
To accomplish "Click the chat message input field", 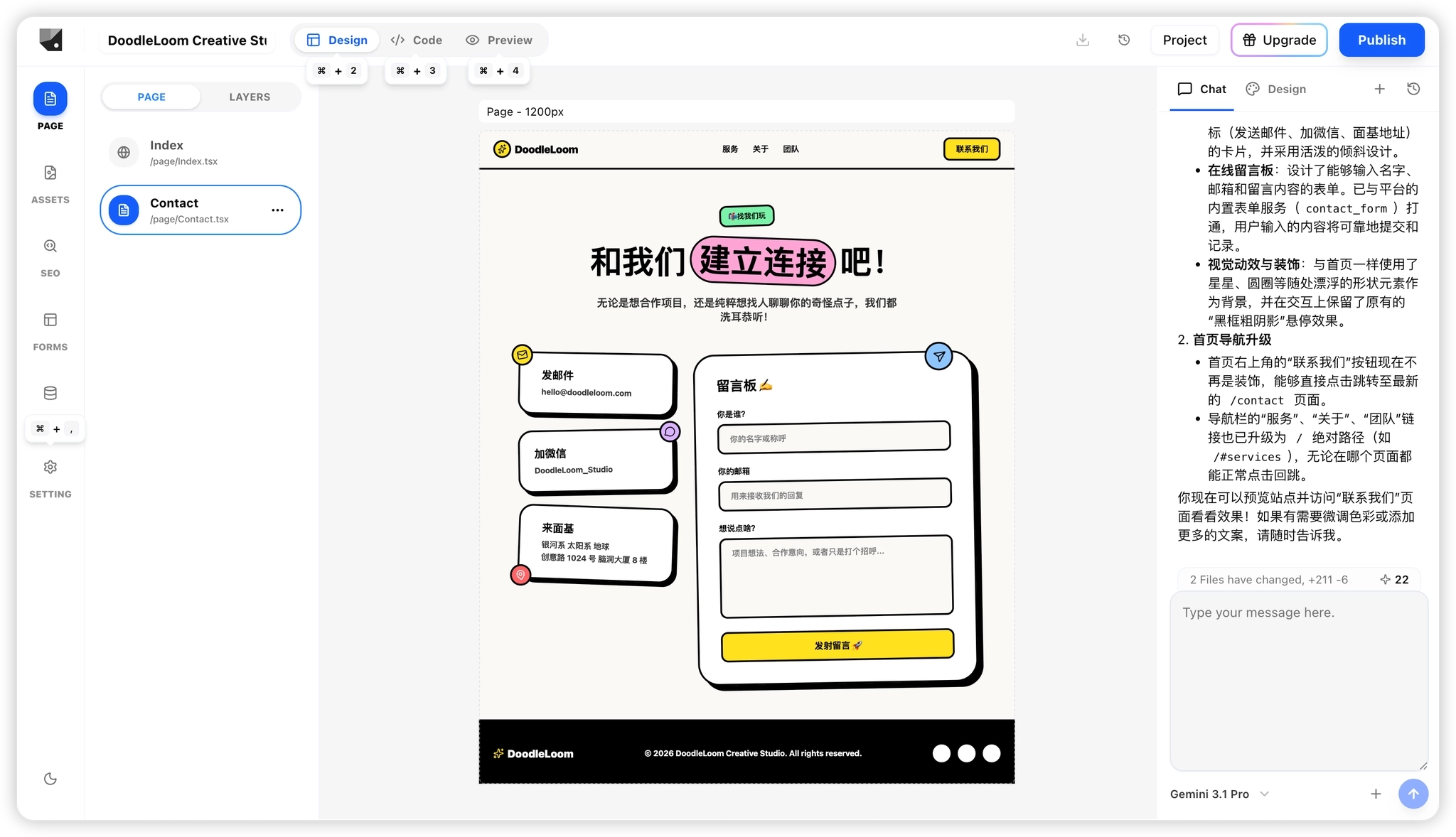I will [1298, 681].
